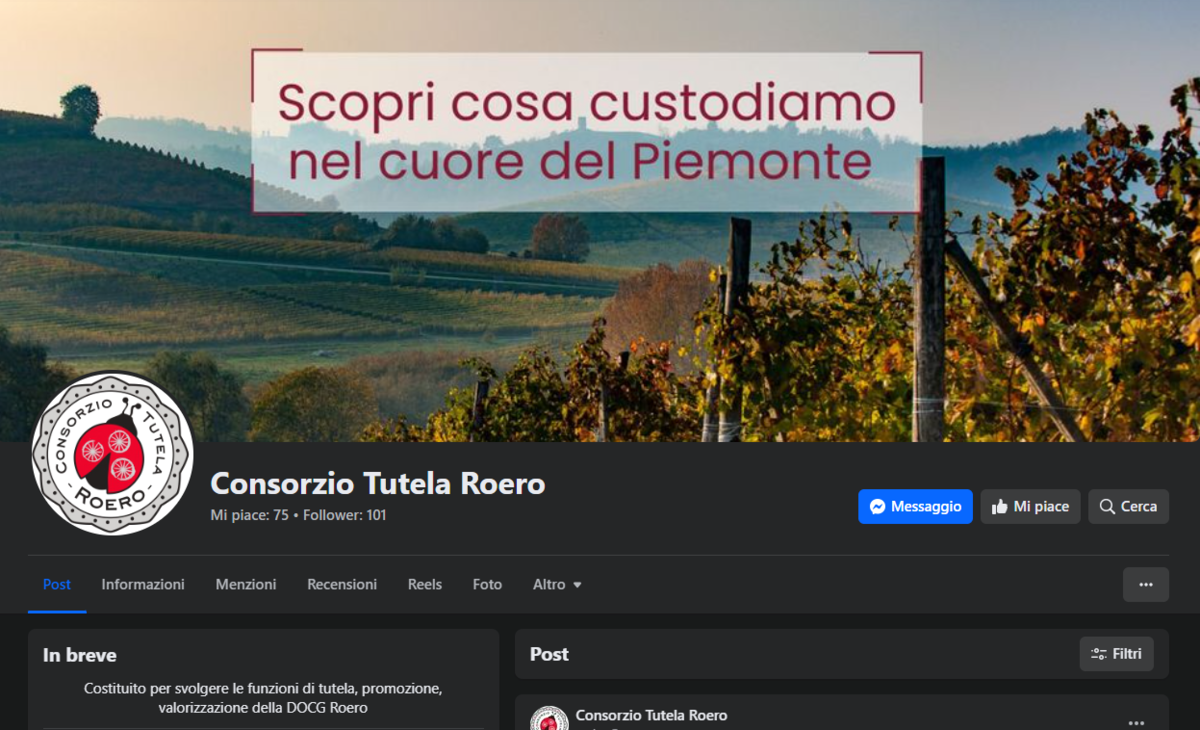The image size is (1200, 730).
Task: Click the small post author avatar
Action: tap(549, 720)
